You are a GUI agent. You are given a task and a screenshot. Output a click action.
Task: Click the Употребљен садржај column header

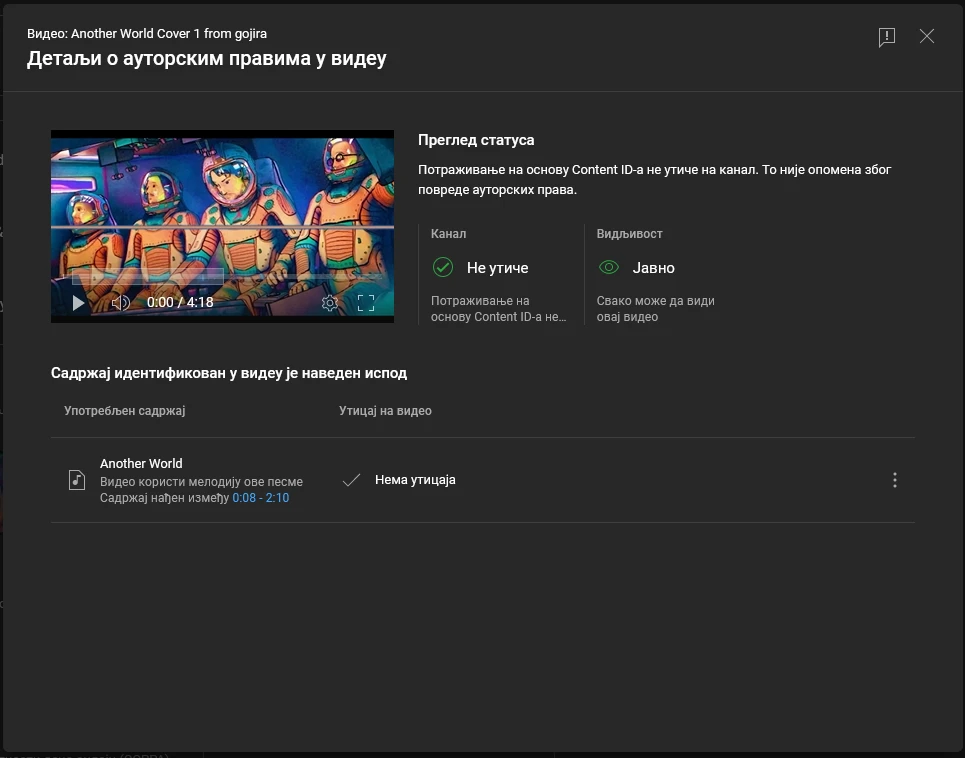[124, 411]
